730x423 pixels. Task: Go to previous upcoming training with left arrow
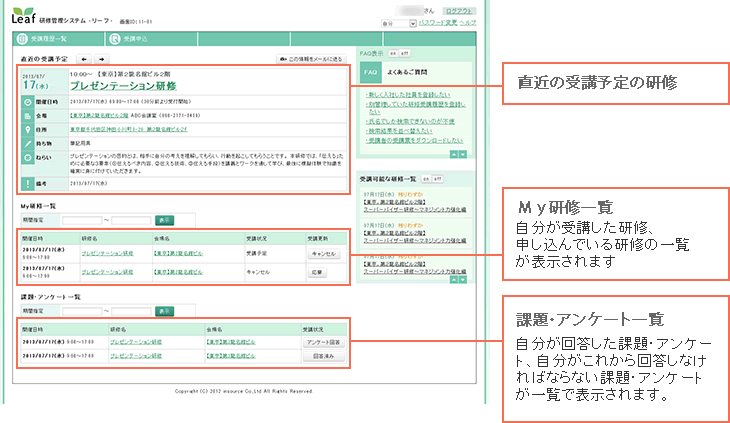coord(84,59)
